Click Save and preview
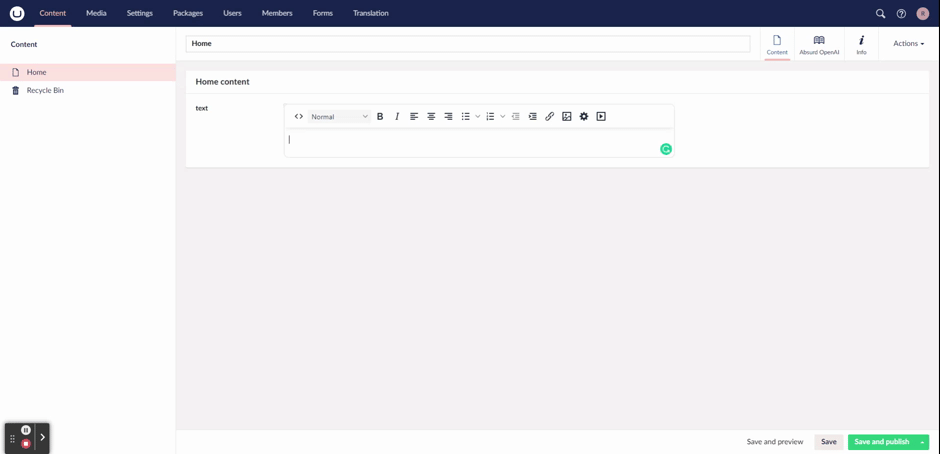This screenshot has height=454, width=940. pyautogui.click(x=775, y=442)
